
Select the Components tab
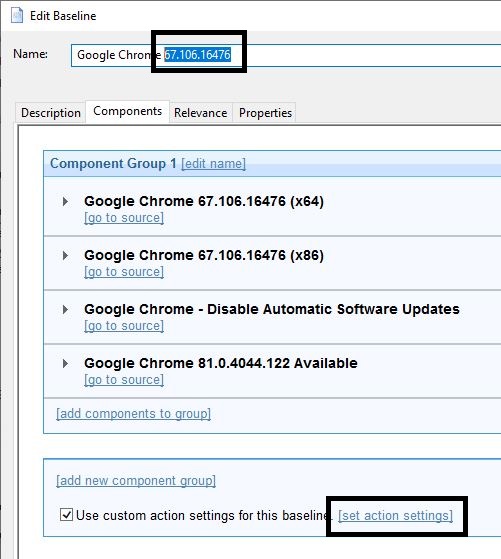(x=127, y=111)
